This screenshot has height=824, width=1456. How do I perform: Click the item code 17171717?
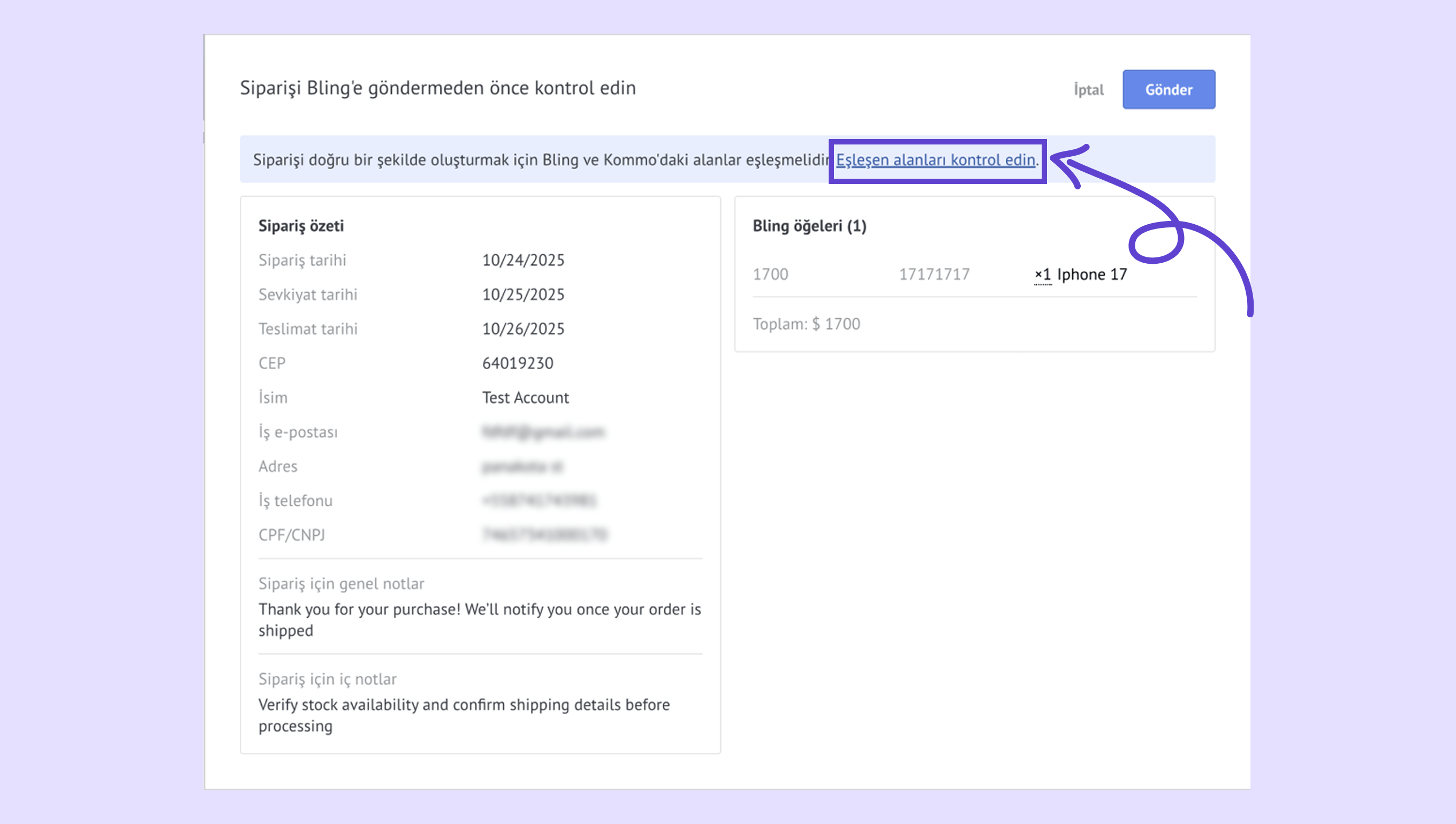pos(934,274)
